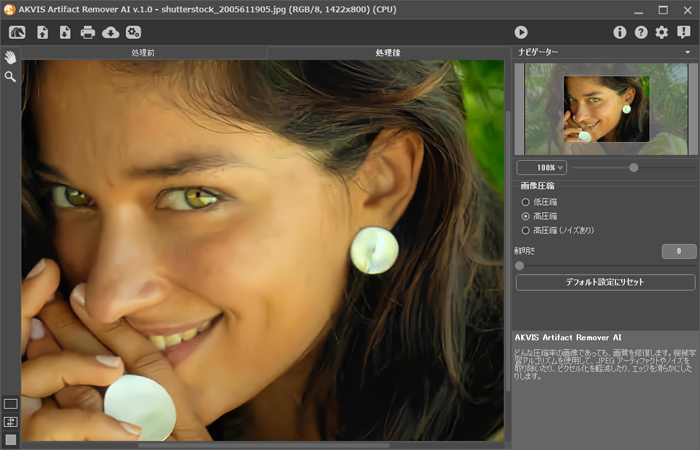Switch to single window view mode icon

point(10,404)
